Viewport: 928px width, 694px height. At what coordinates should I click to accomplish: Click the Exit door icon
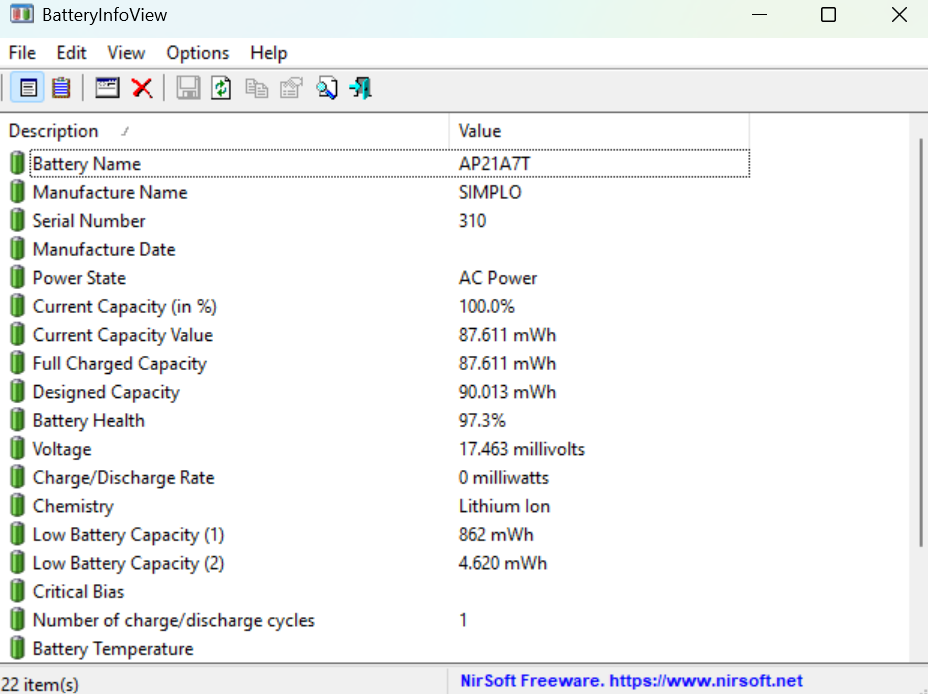click(x=360, y=88)
